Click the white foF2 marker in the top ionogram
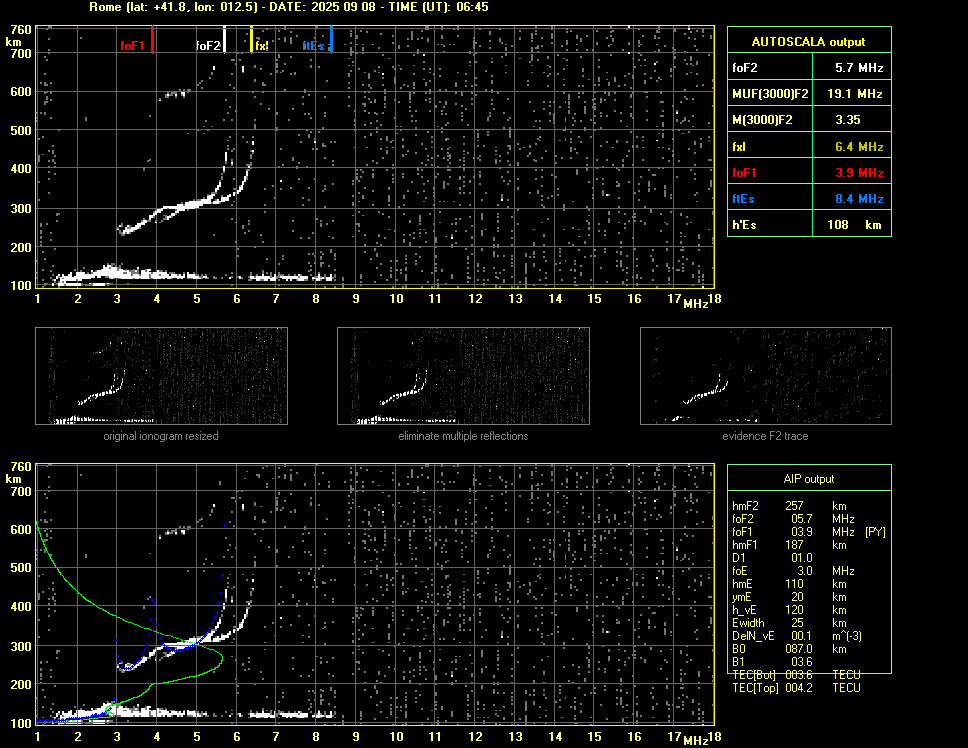The width and height of the screenshot is (968, 748). [x=225, y=39]
